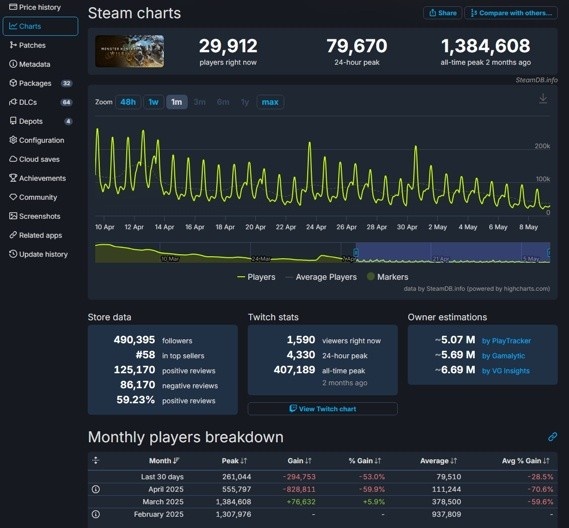Click the 79,670 24-hour peak value
This screenshot has height=528, width=569.
(x=357, y=46)
